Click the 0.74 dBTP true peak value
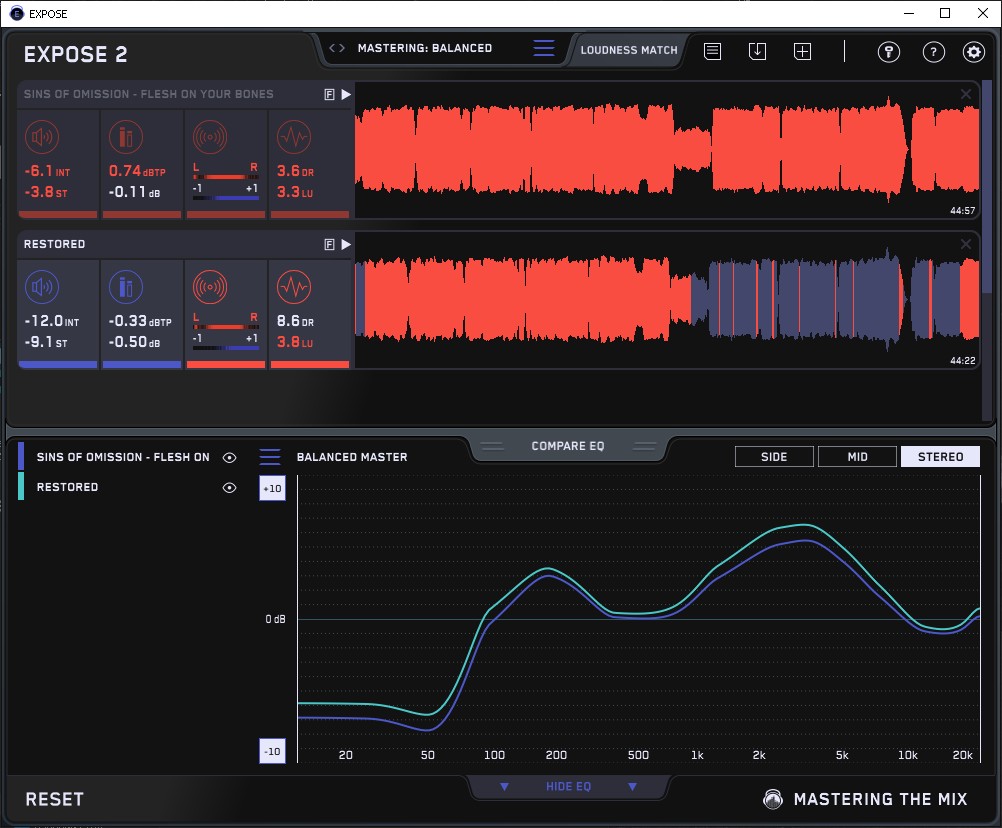Image resolution: width=1002 pixels, height=828 pixels. click(x=137, y=171)
